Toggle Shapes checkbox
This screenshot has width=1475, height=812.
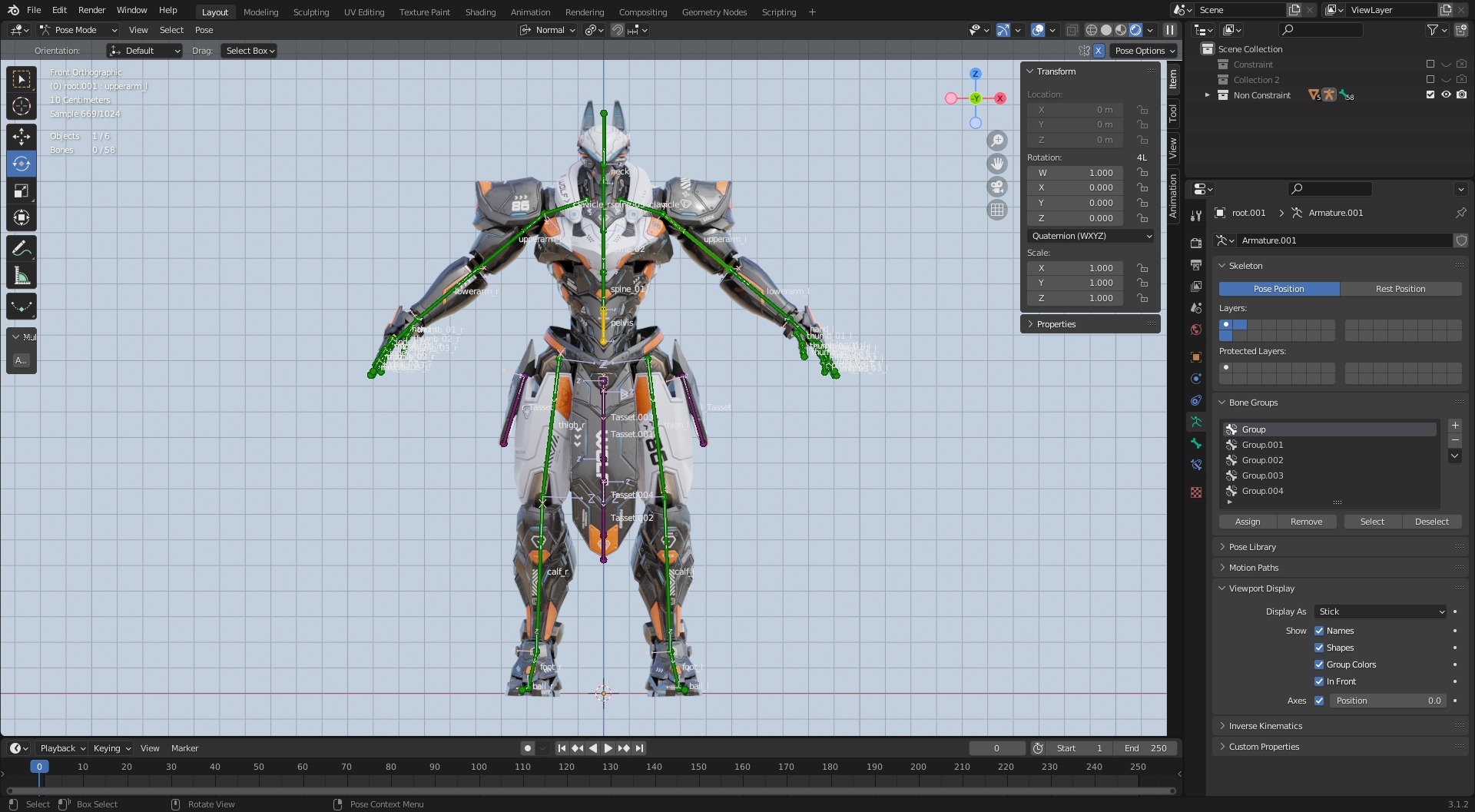coord(1319,648)
